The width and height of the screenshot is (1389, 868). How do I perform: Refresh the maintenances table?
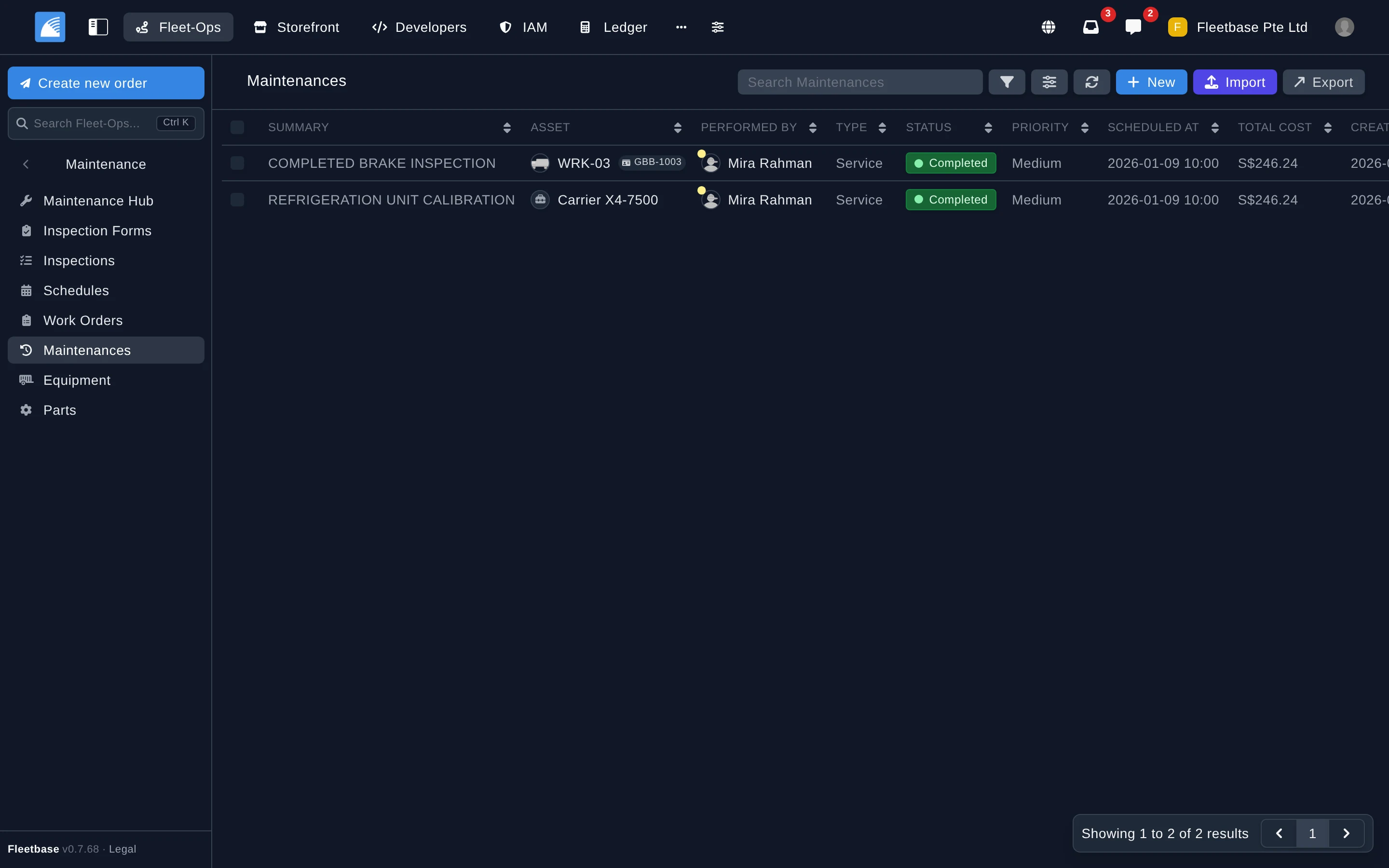(x=1092, y=82)
